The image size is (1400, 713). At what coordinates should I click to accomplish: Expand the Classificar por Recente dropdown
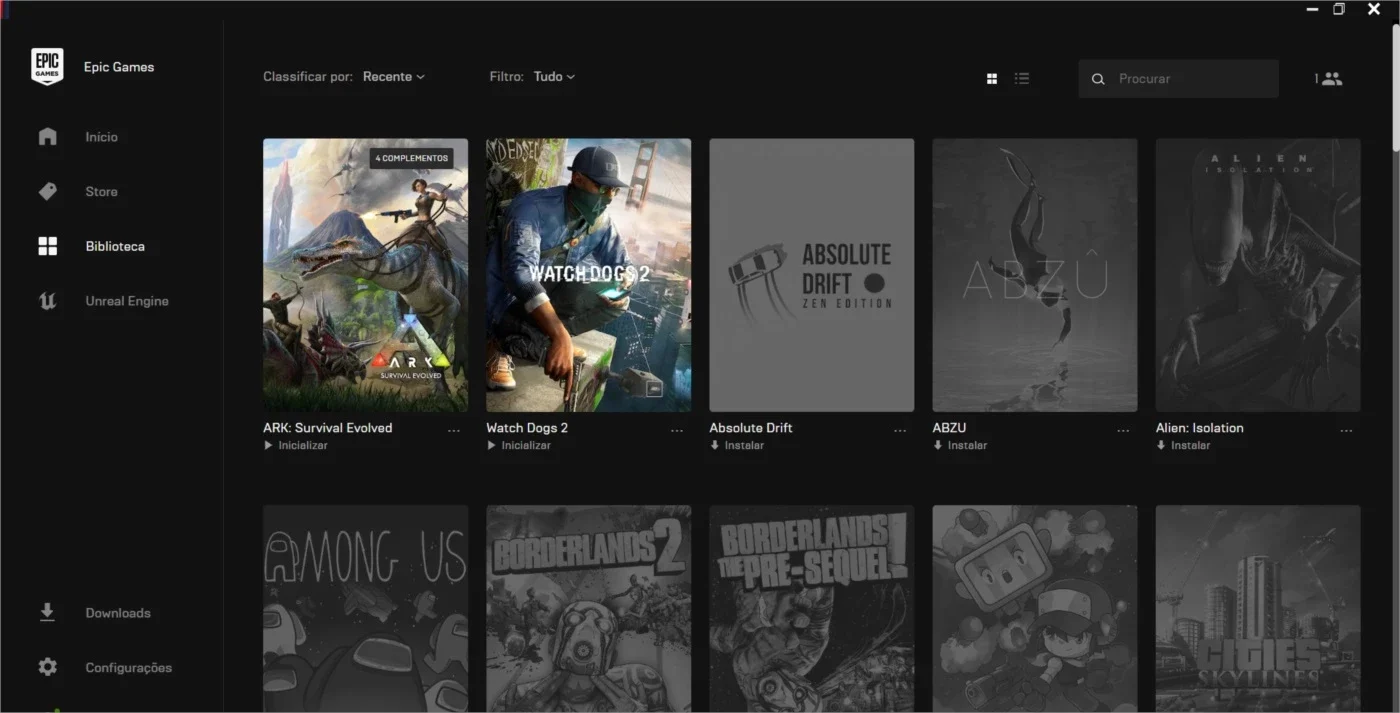click(x=394, y=77)
